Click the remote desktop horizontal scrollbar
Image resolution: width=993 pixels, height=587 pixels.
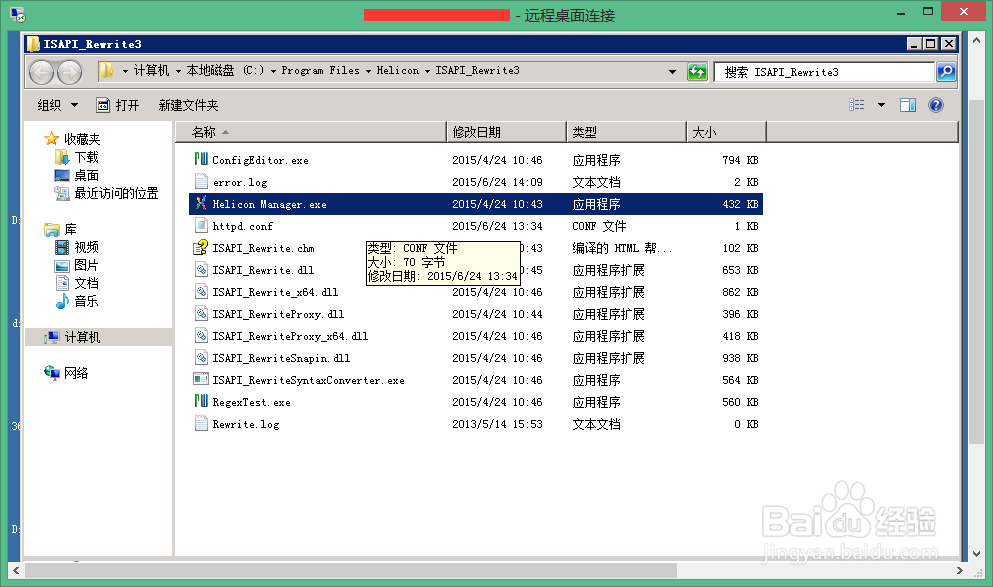[x=351, y=570]
